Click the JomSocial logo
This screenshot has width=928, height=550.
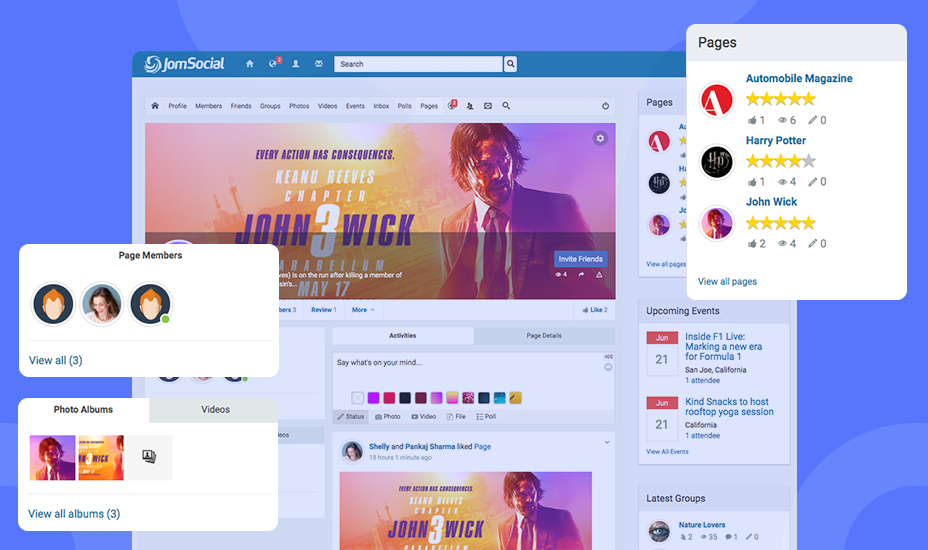184,64
